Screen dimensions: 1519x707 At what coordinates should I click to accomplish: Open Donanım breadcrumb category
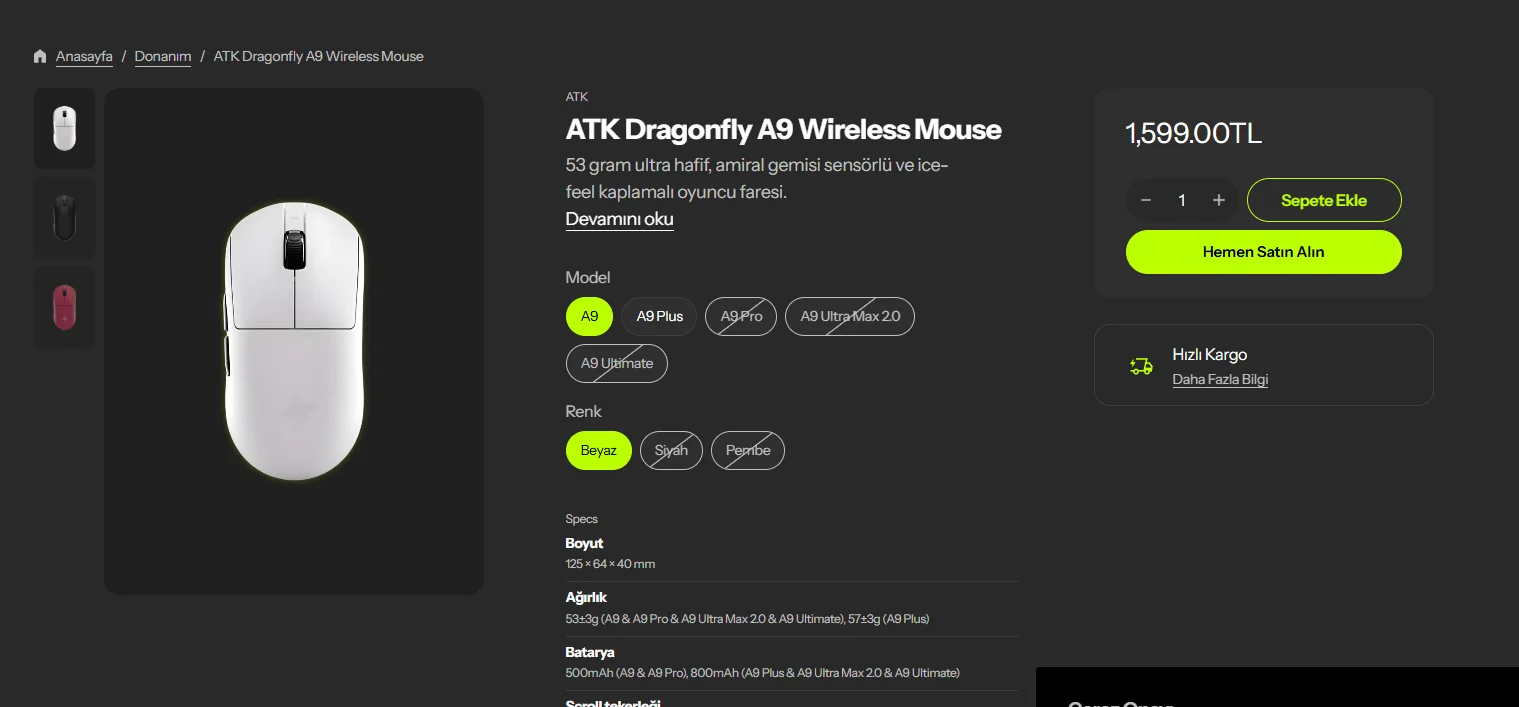tap(163, 56)
